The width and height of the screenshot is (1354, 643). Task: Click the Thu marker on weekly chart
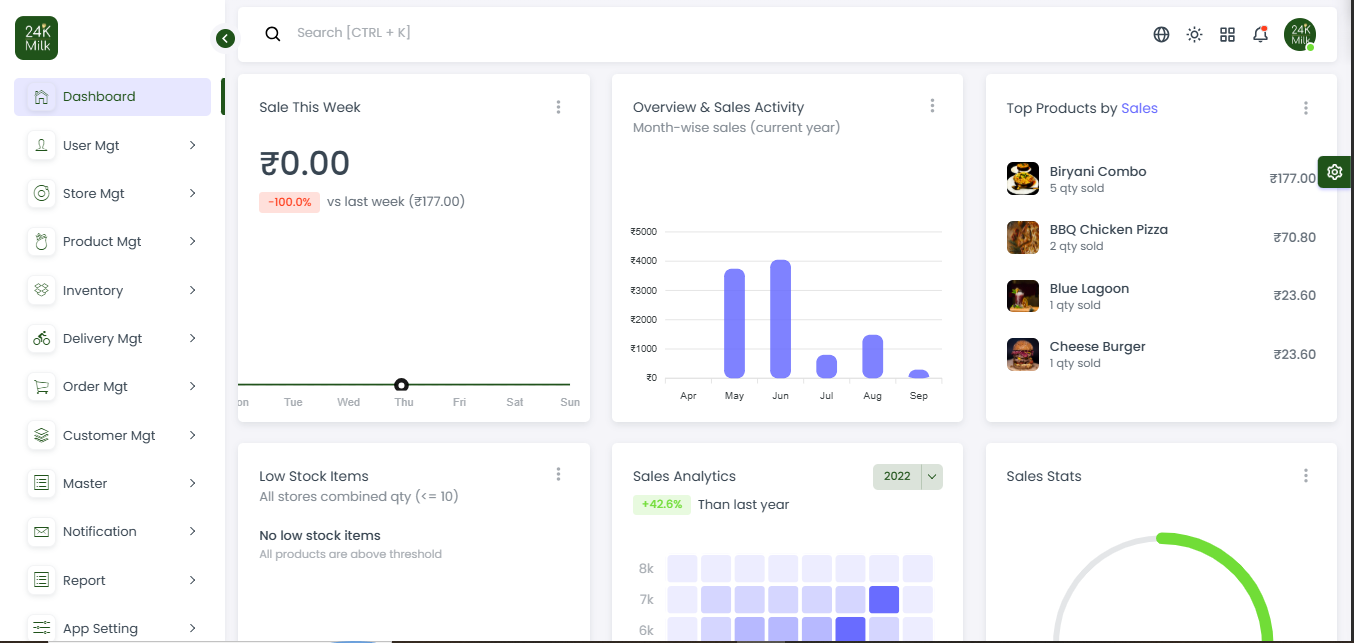pos(401,385)
